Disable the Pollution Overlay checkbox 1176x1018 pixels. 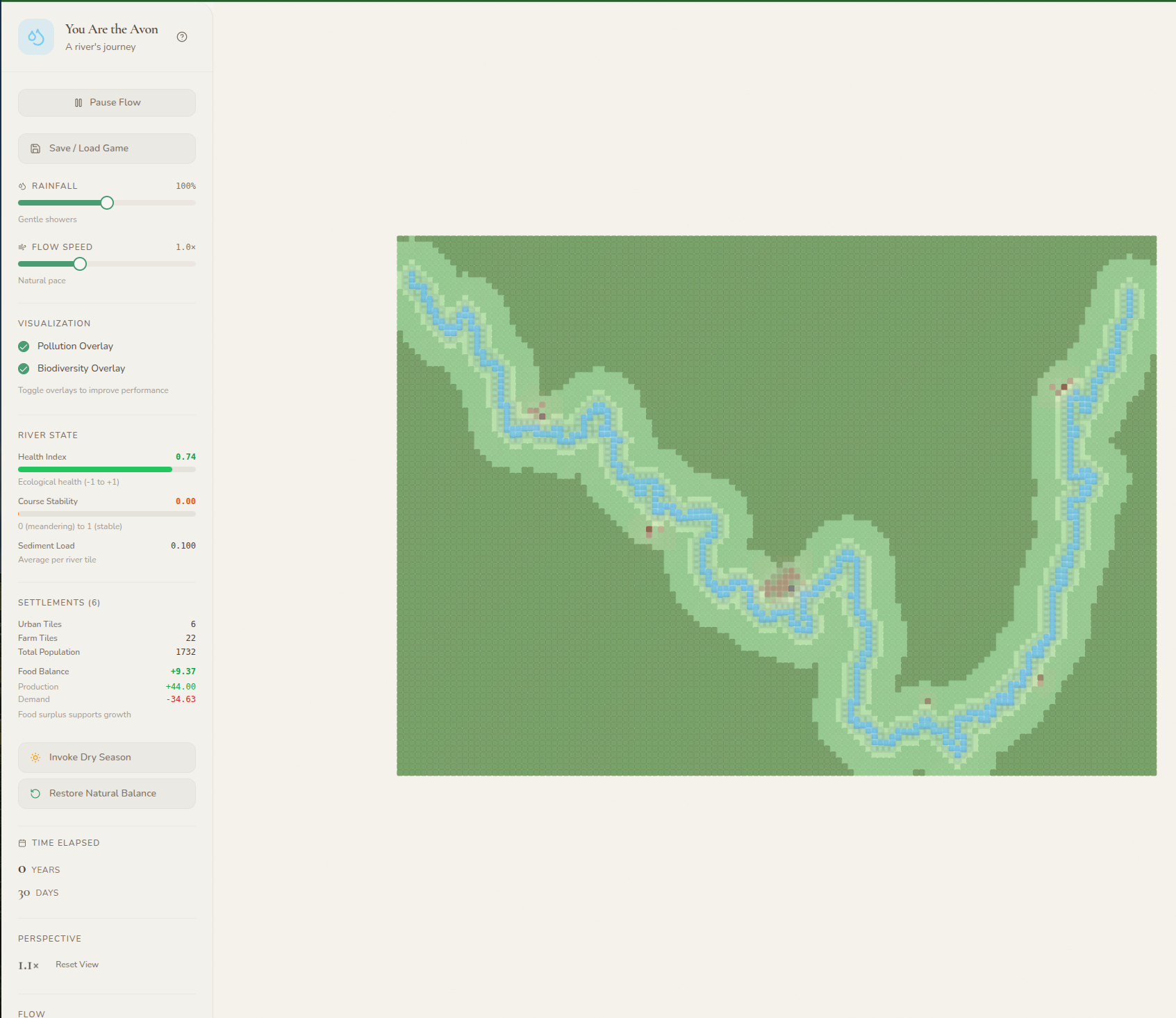24,347
